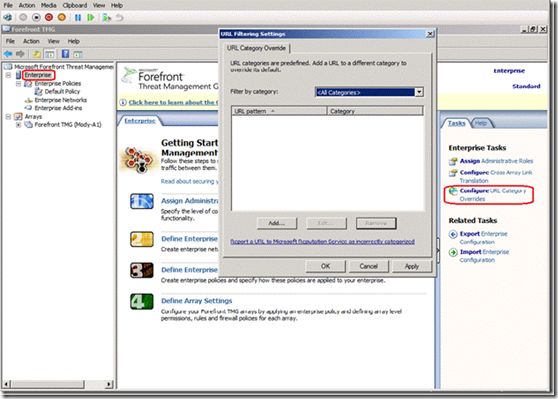Switch to the Tasks tab in task pane
This screenshot has width=558, height=399.
click(456, 123)
